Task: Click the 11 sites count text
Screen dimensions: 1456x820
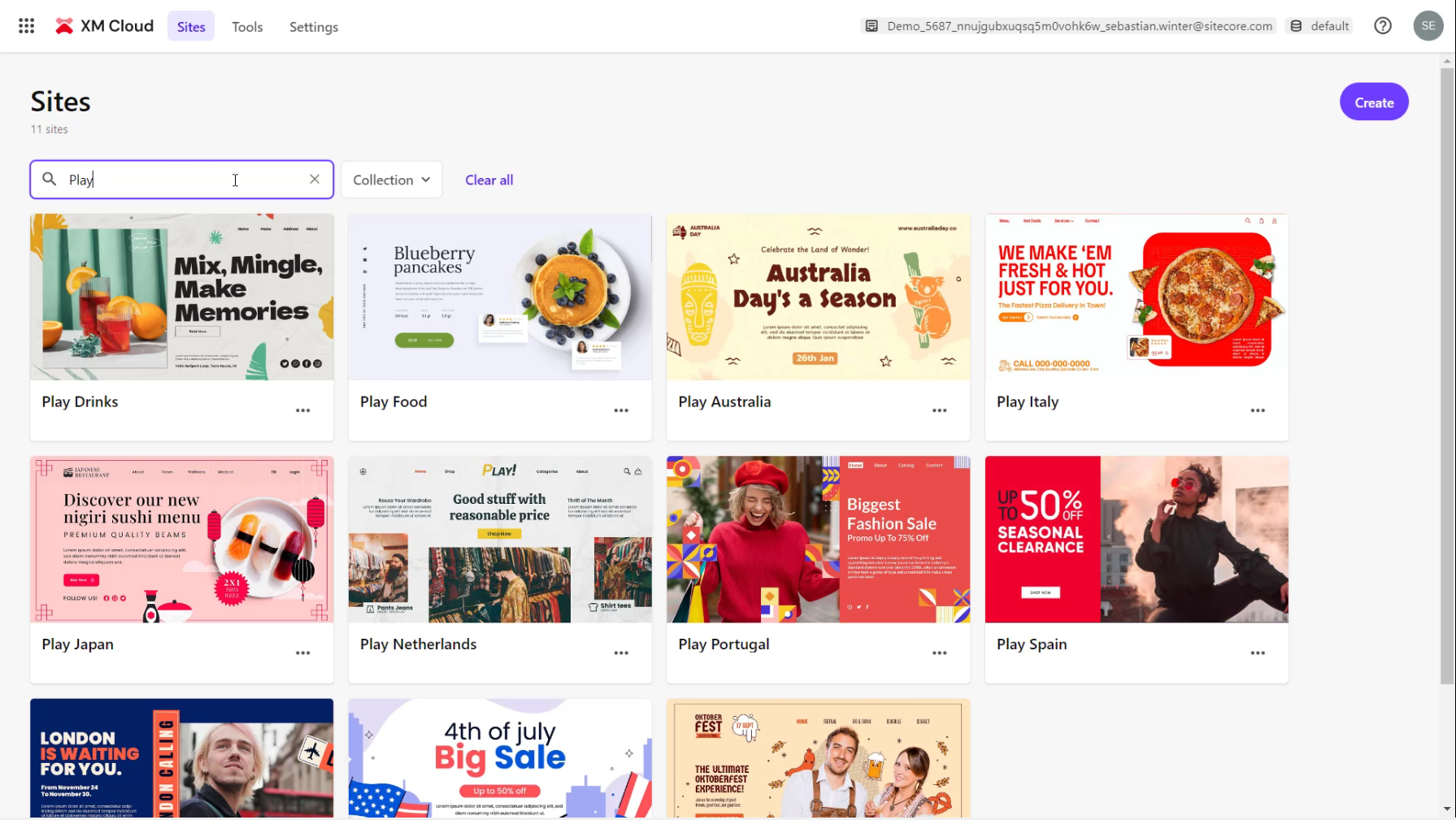Action: (50, 129)
